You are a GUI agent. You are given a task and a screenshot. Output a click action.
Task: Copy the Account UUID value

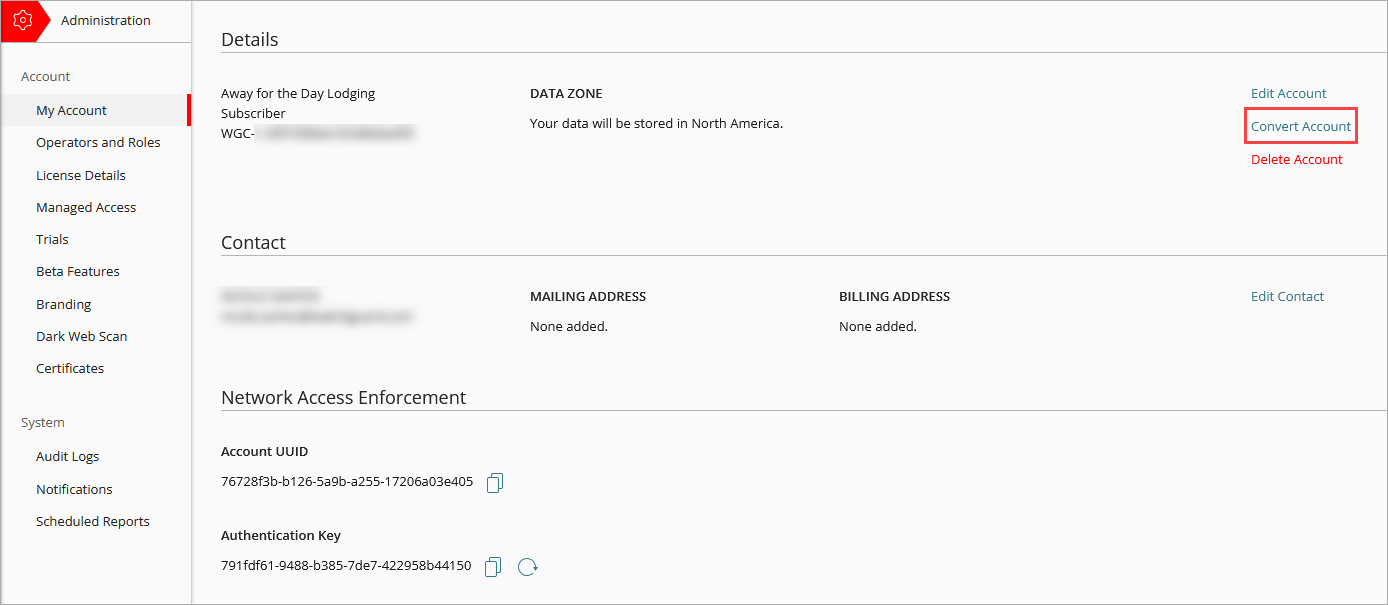coord(494,483)
